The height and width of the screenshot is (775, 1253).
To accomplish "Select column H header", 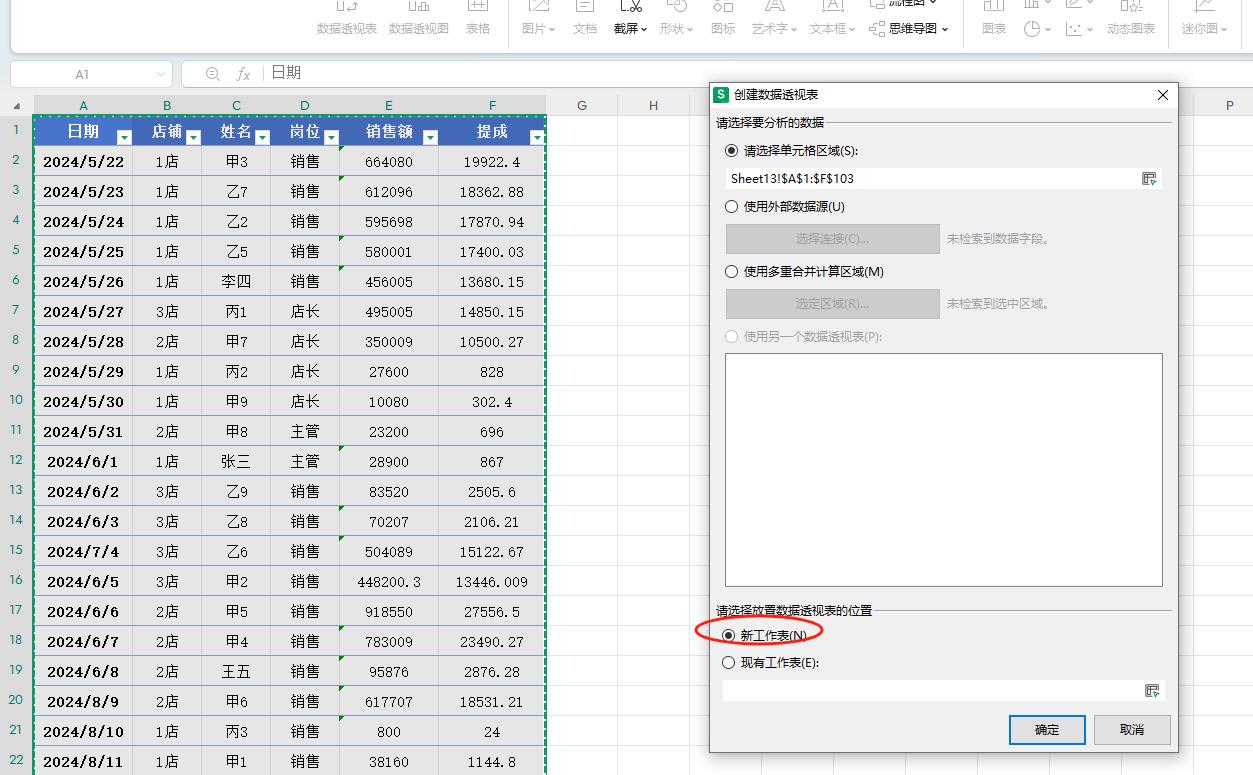I will 653,105.
